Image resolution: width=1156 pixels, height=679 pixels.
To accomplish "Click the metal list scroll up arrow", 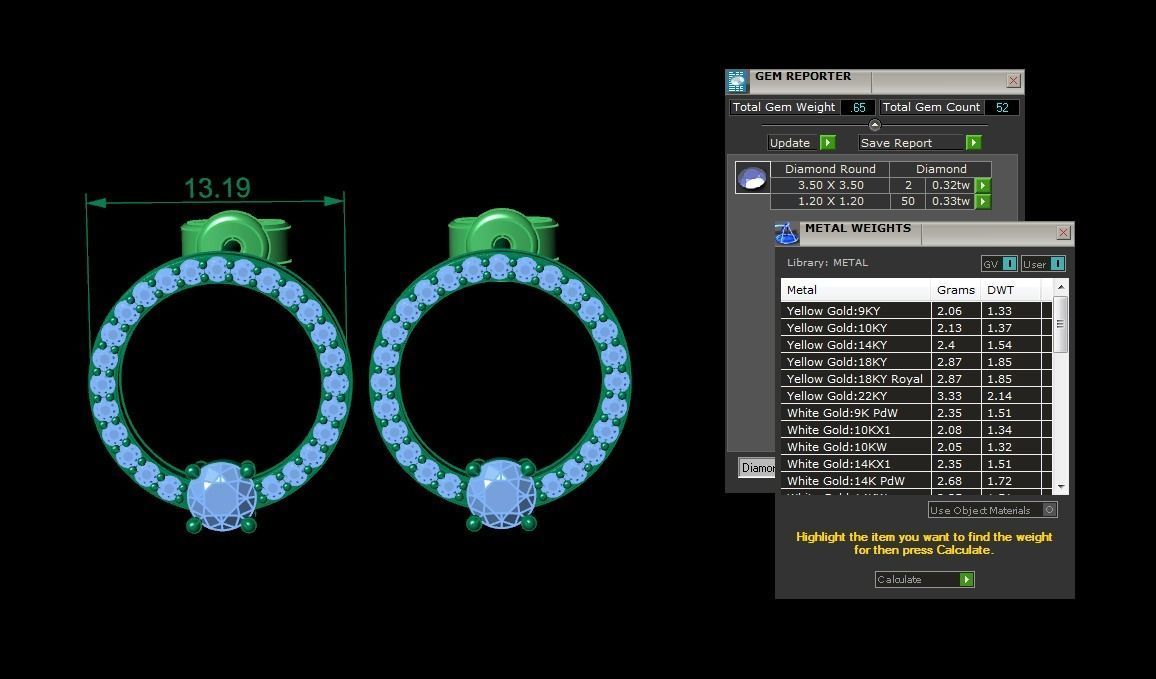I will (x=1061, y=287).
